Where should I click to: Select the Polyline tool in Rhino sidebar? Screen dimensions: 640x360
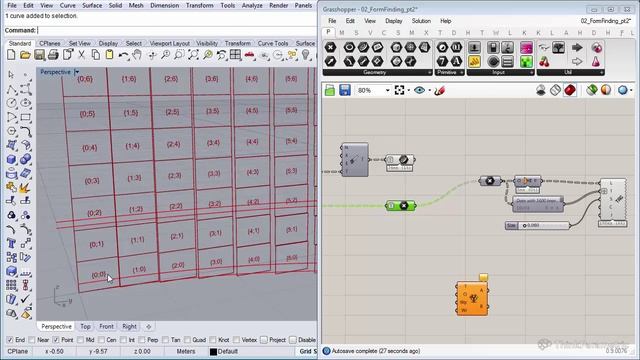pos(11,89)
